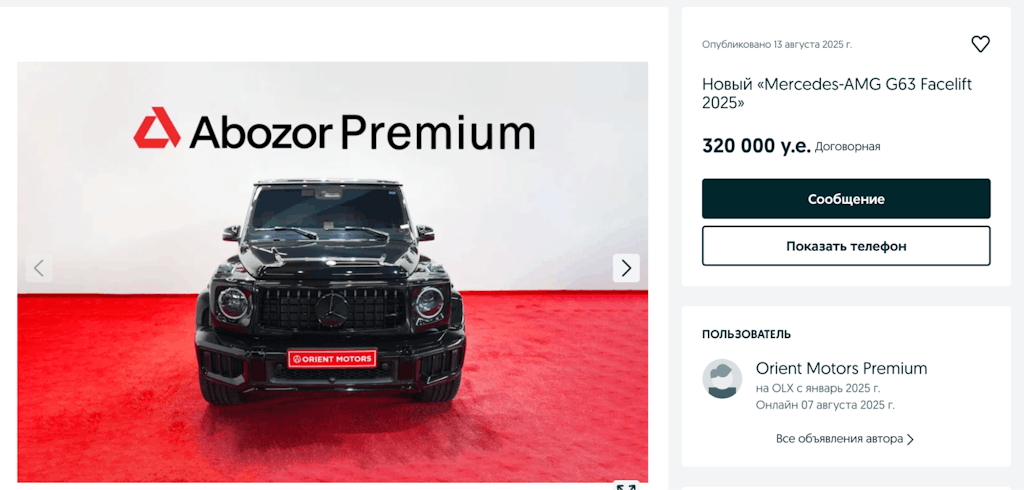The height and width of the screenshot is (490, 1024).
Task: Click the Abozor Premium banner text
Action: [x=362, y=131]
